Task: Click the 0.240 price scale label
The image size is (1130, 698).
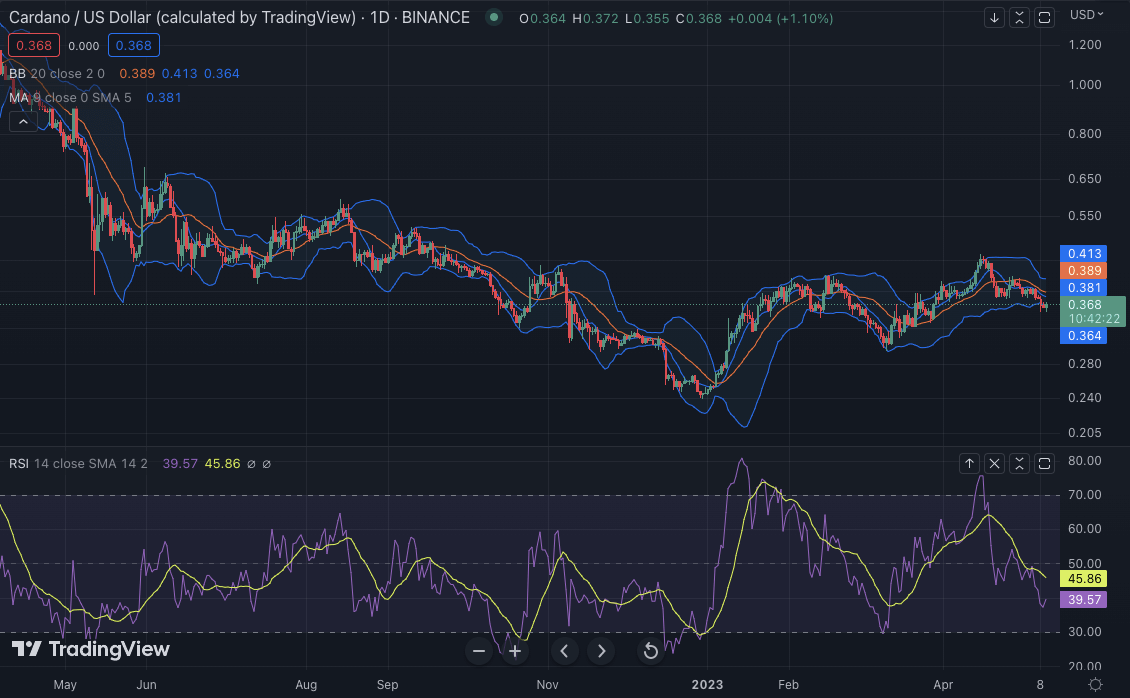Action: pos(1085,398)
